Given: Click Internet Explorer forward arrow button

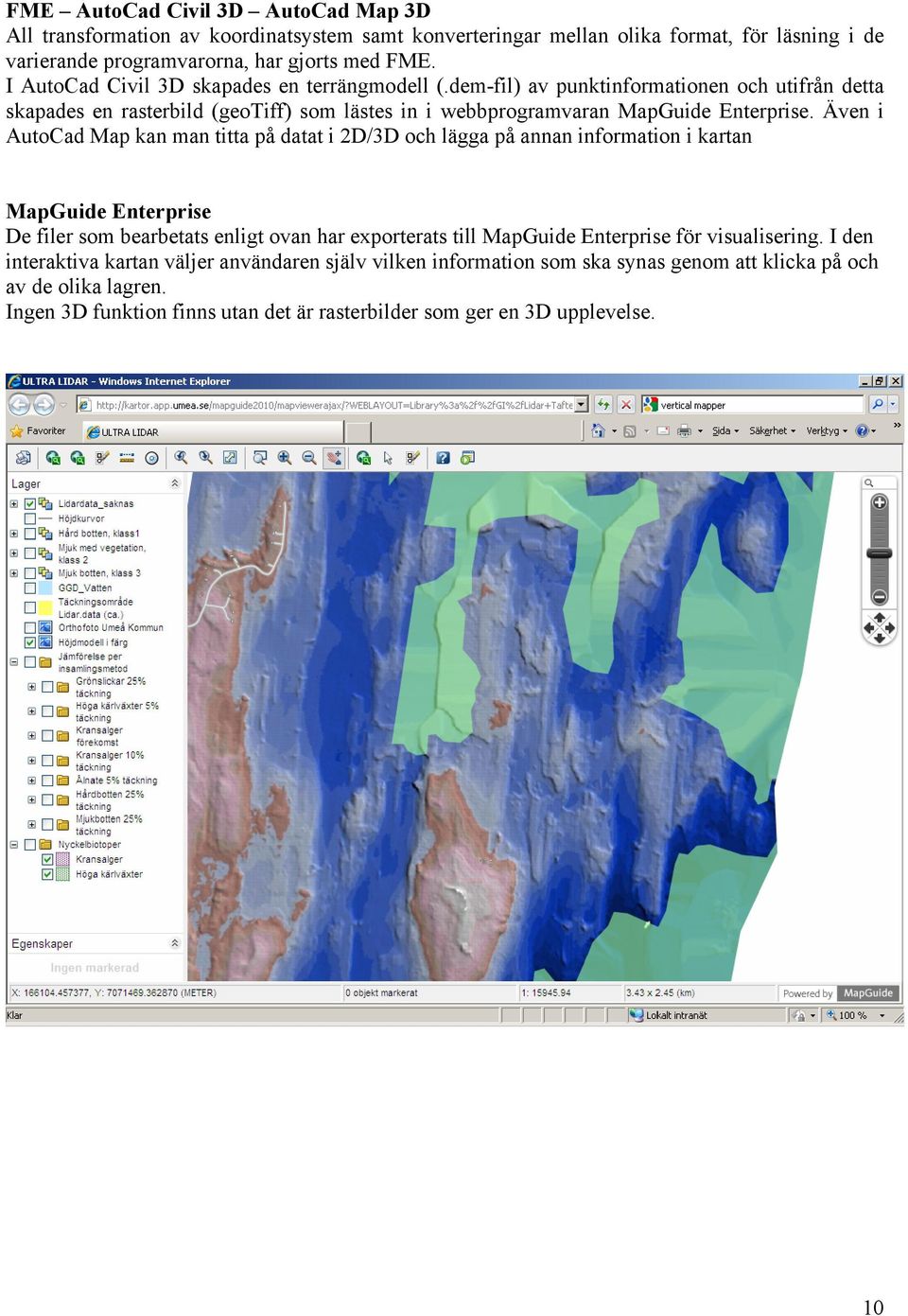Looking at the screenshot, I should (x=44, y=405).
